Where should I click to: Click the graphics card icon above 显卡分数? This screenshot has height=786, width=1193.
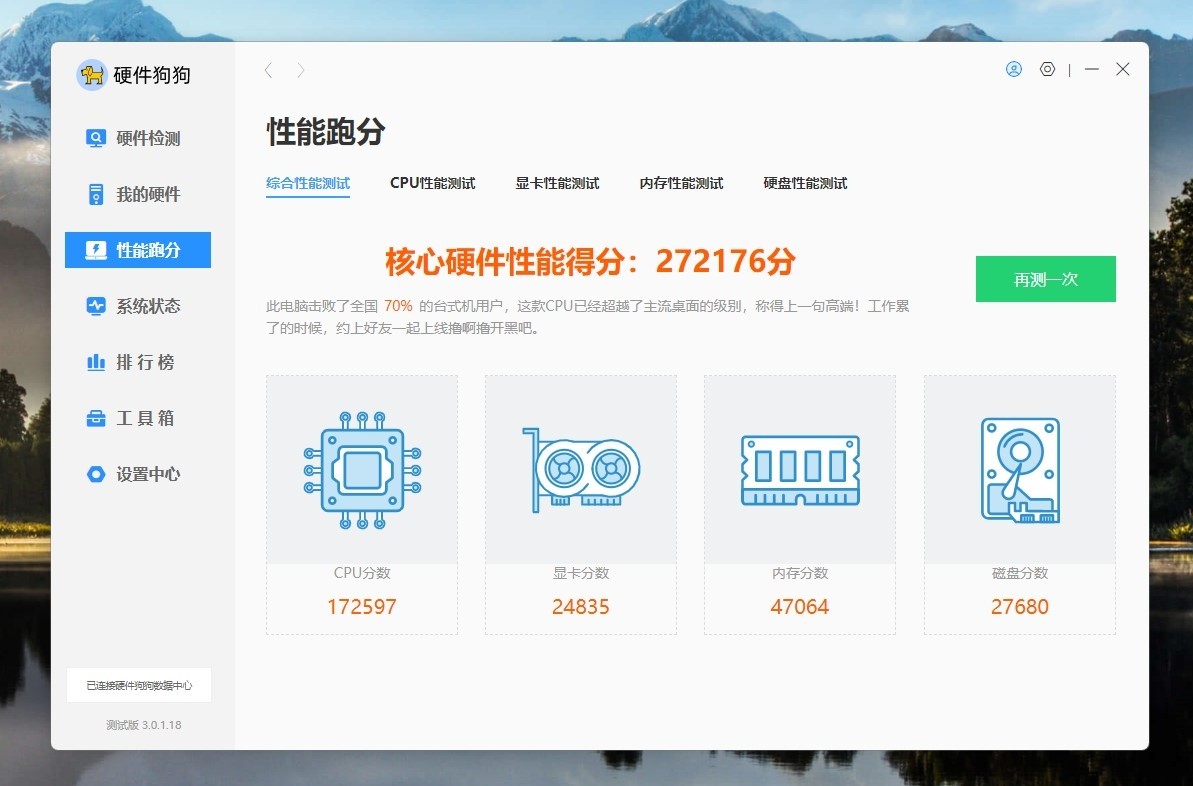click(580, 470)
